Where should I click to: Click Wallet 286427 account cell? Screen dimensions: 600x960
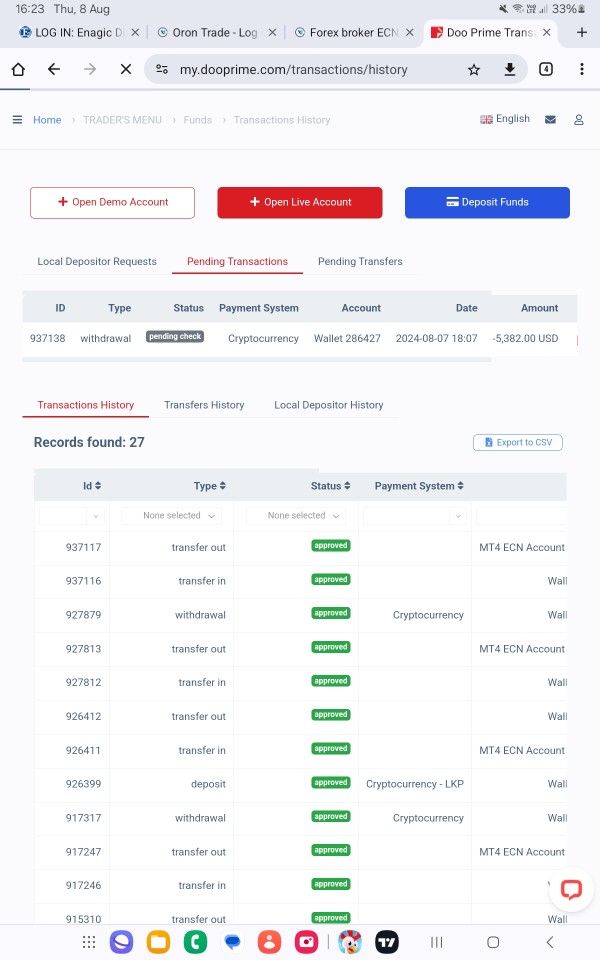tap(347, 338)
